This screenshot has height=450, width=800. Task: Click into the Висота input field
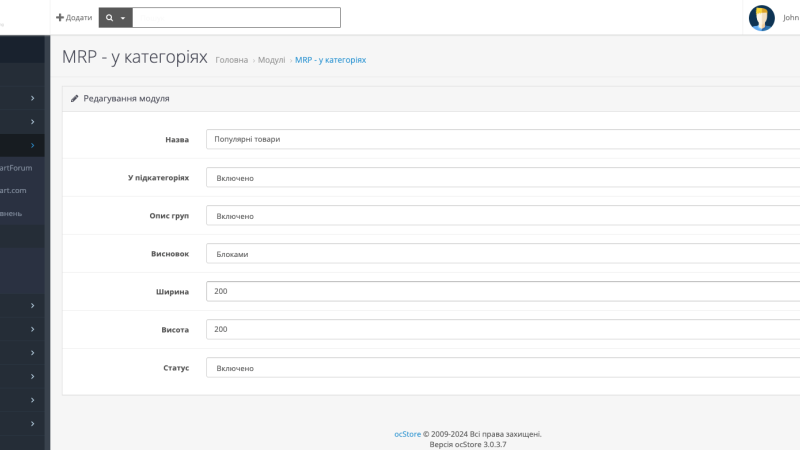(503, 330)
